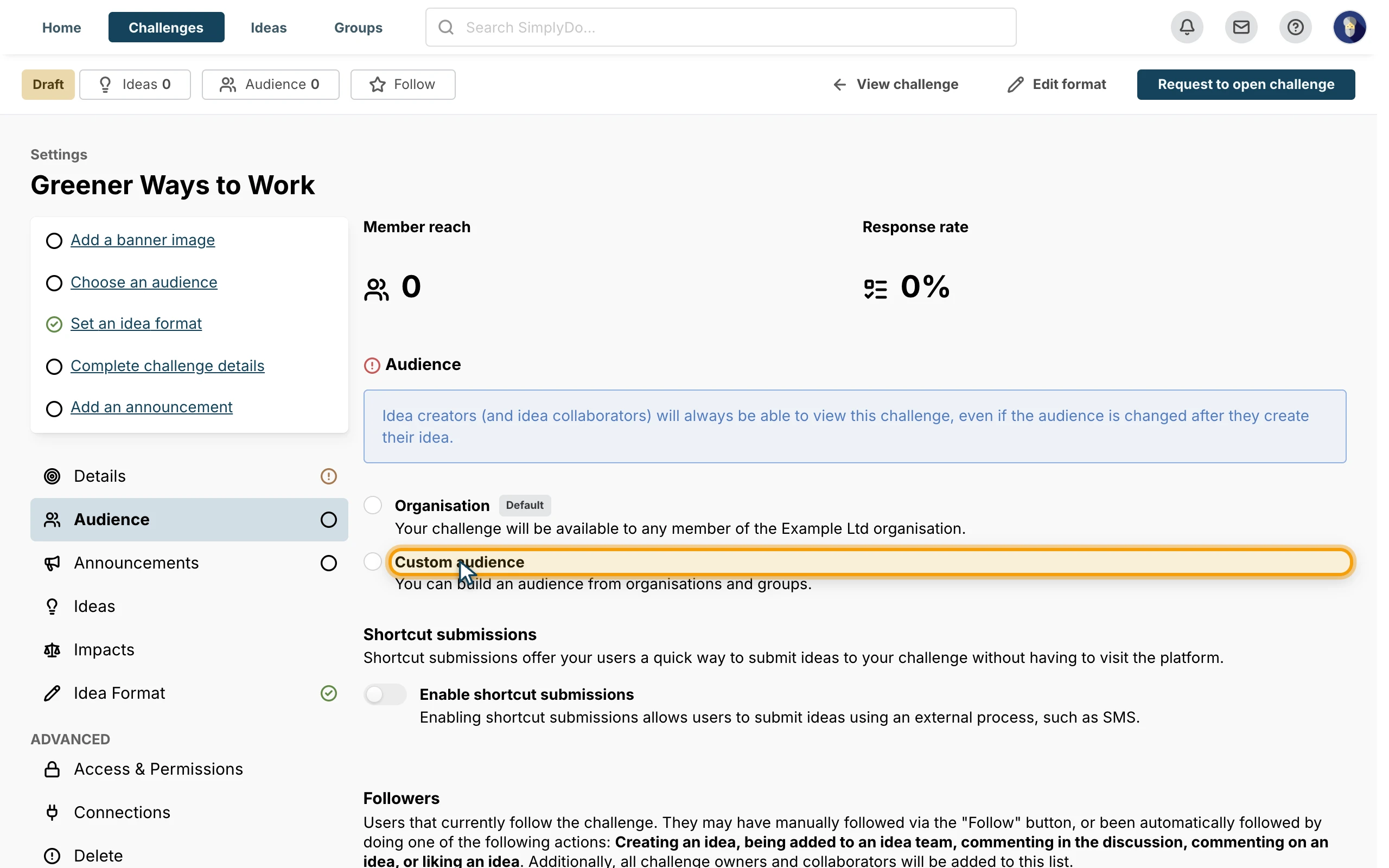This screenshot has height=868, width=1389.
Task: Click the Announcements megaphone icon
Action: tap(52, 563)
